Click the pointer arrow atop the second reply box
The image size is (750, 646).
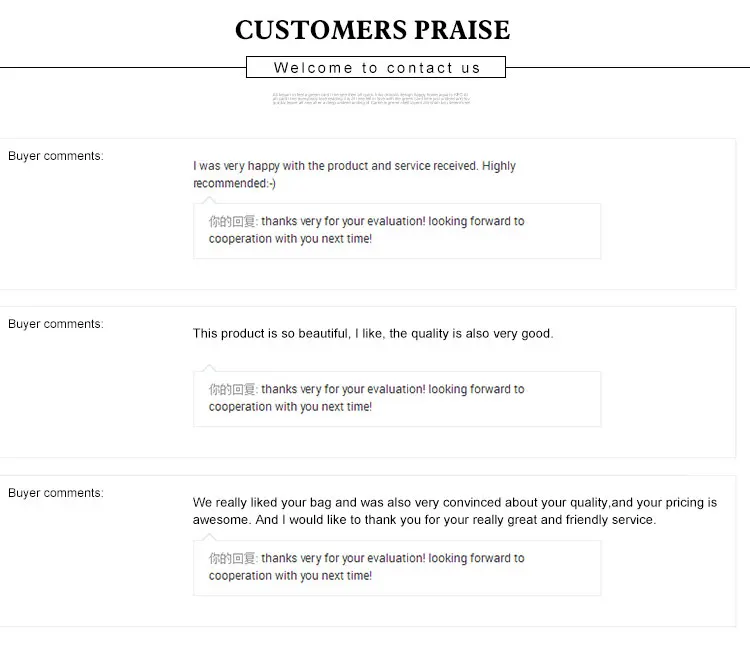click(x=209, y=368)
